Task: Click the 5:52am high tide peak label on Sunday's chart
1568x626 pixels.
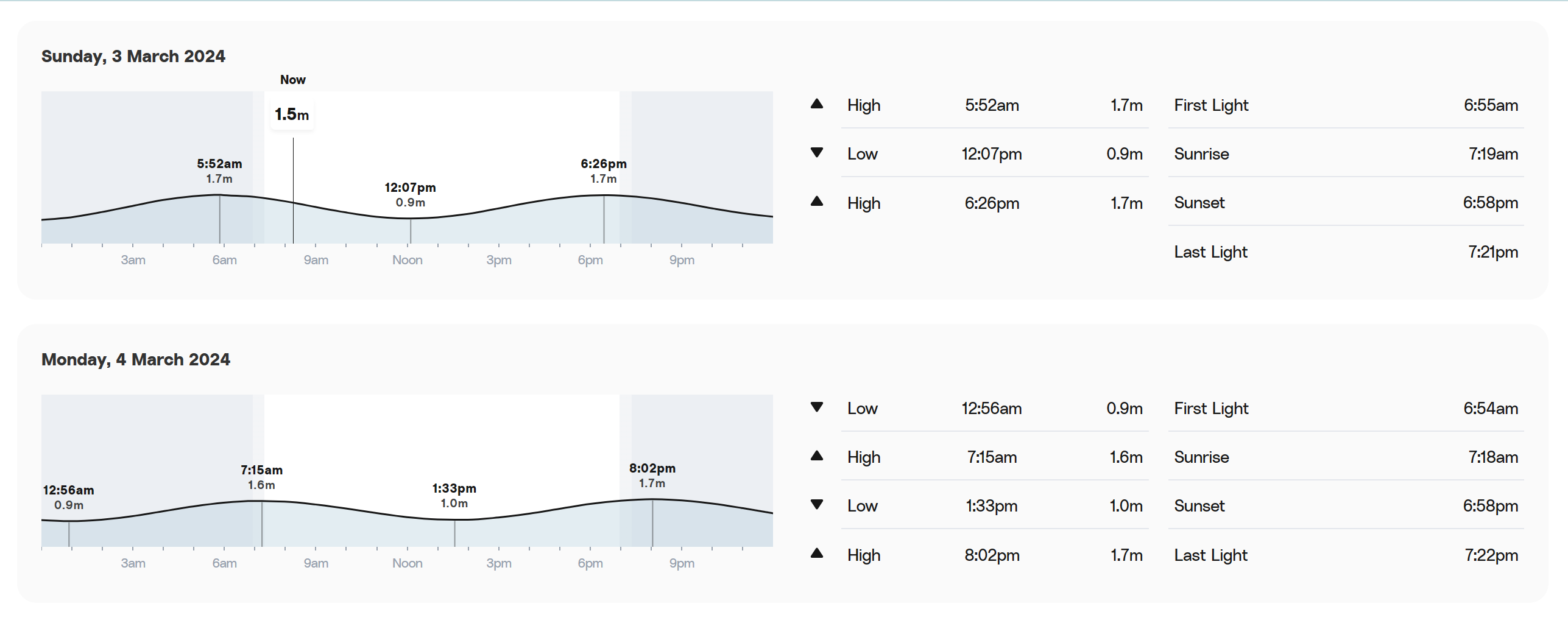Action: click(x=219, y=171)
